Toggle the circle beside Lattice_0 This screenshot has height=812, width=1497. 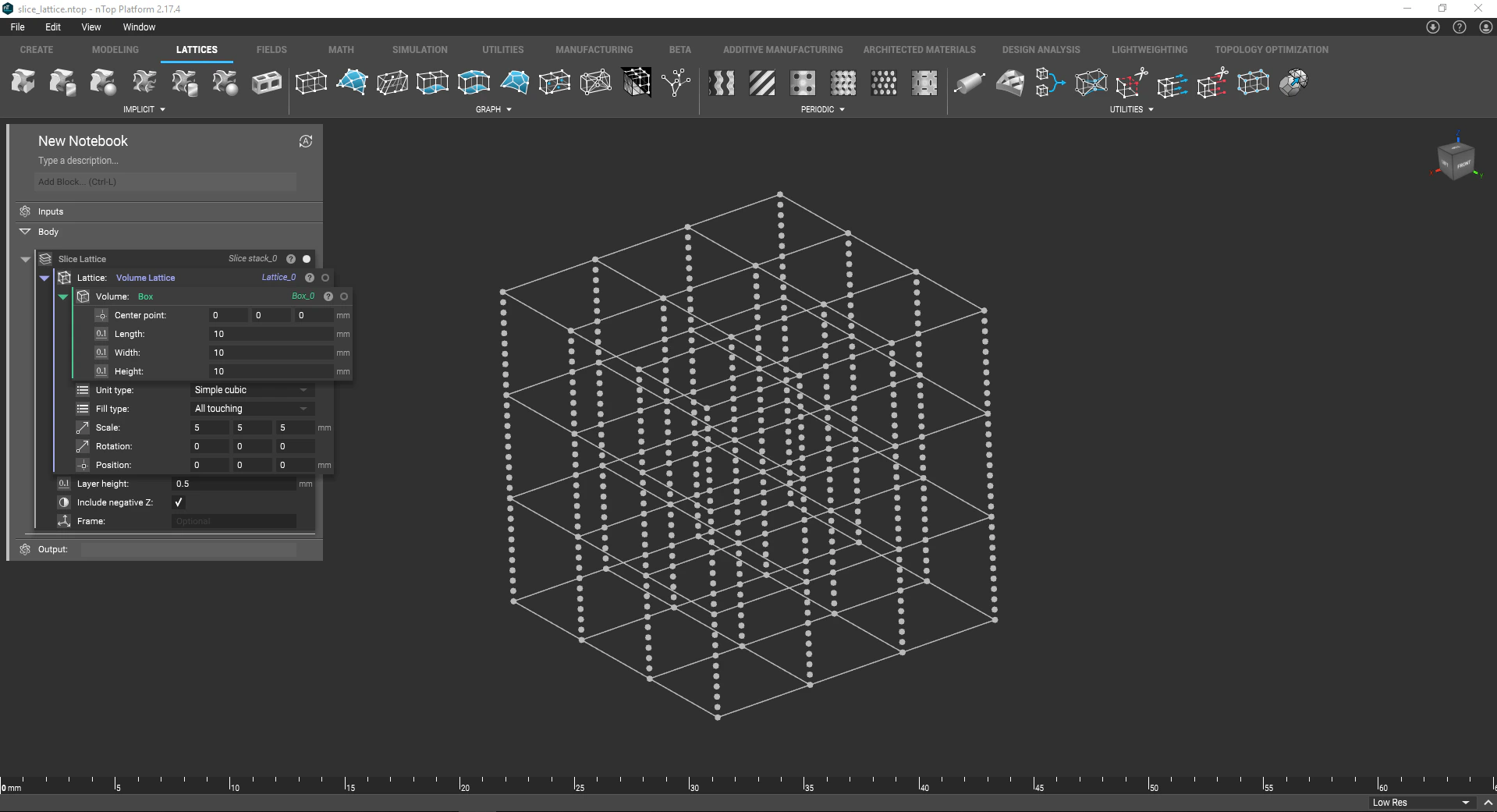(325, 277)
